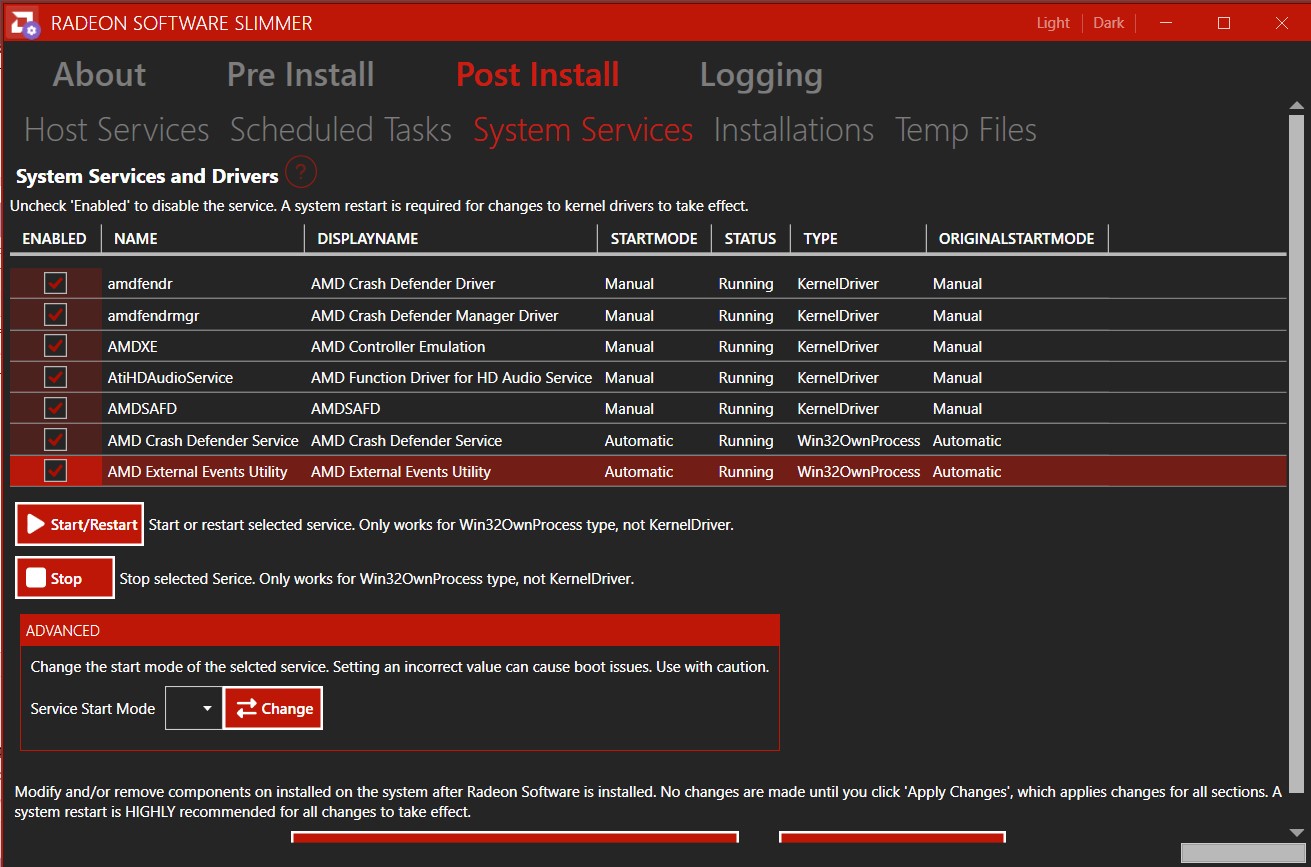Viewport: 1311px width, 867px height.
Task: Open the Service Start Mode dropdown
Action: [x=194, y=708]
